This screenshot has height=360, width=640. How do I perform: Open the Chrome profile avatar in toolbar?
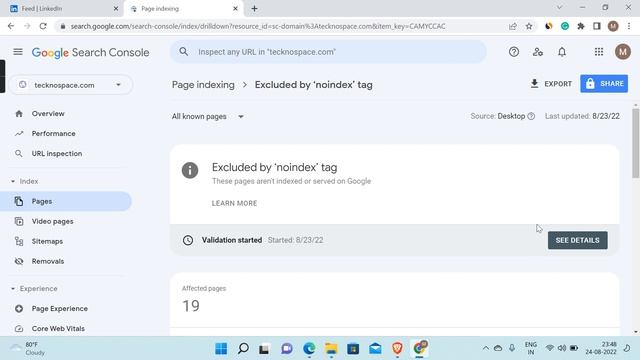(613, 26)
